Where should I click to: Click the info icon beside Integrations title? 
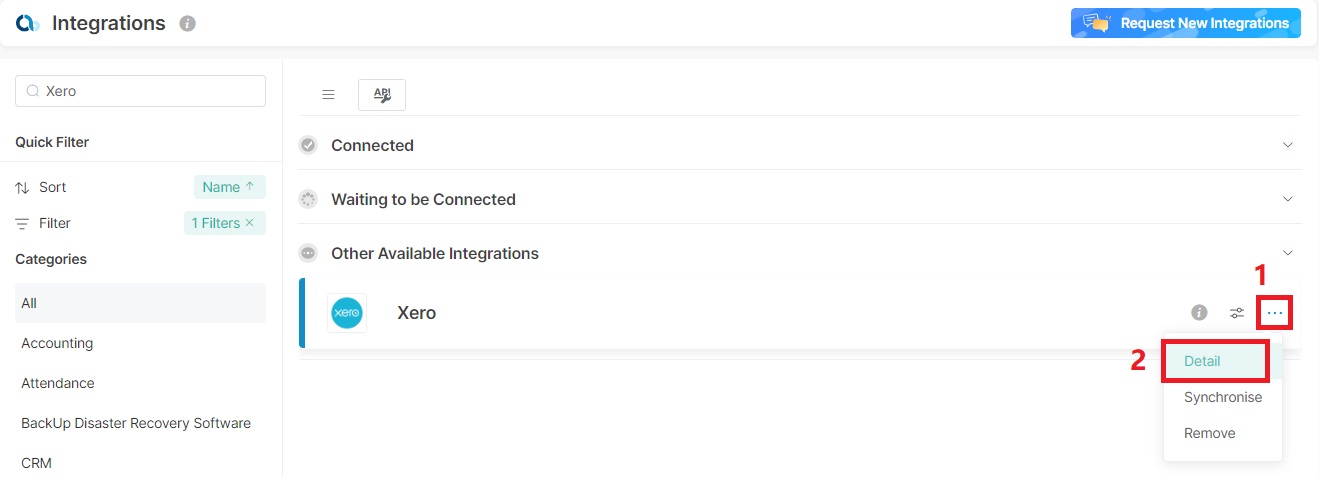(x=187, y=23)
